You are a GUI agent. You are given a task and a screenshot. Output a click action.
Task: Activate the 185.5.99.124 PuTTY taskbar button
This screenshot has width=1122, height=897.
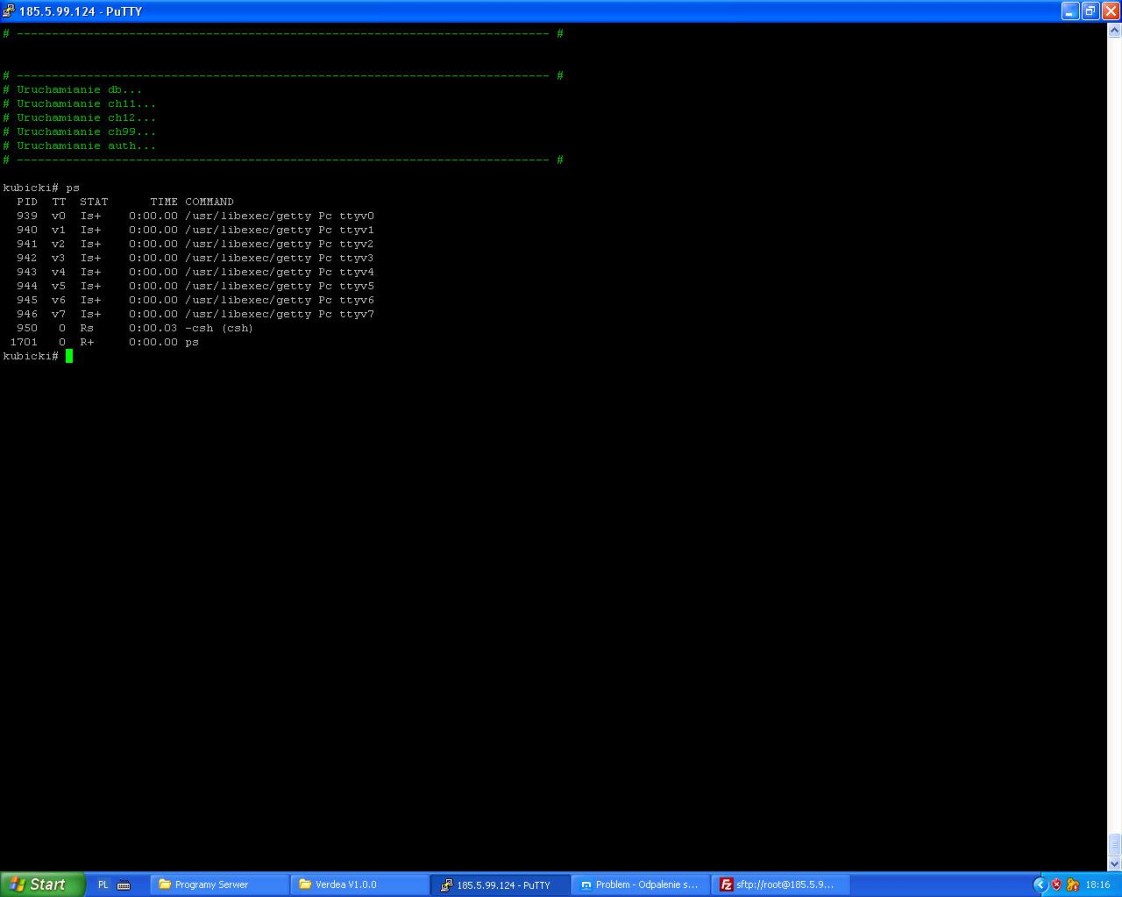pos(500,885)
